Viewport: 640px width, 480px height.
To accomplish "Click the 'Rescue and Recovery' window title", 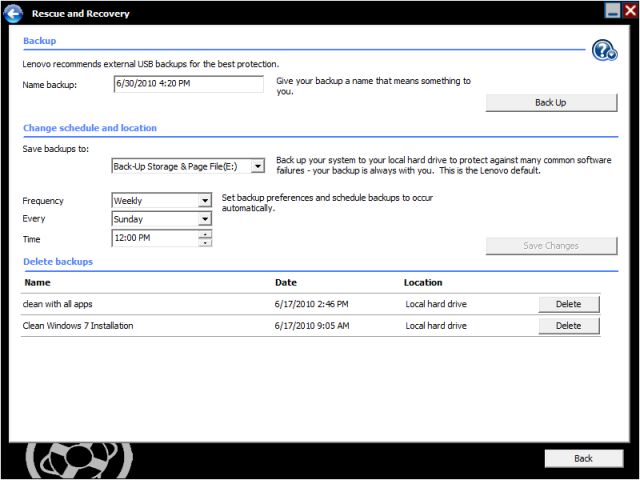I will point(81,14).
